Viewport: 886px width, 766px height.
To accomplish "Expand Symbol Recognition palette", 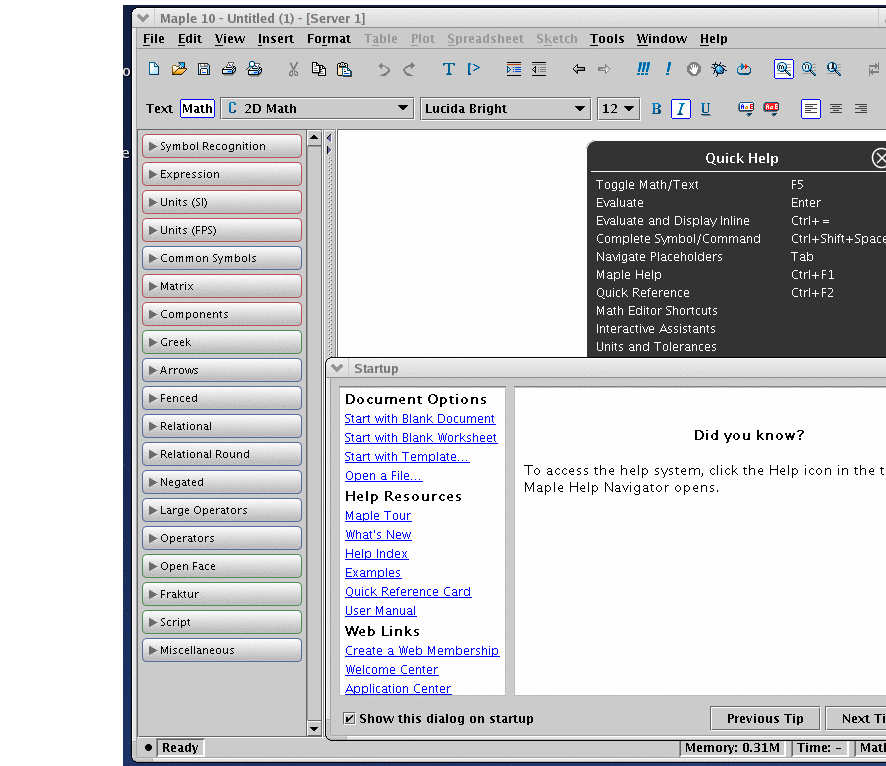I will (x=222, y=146).
